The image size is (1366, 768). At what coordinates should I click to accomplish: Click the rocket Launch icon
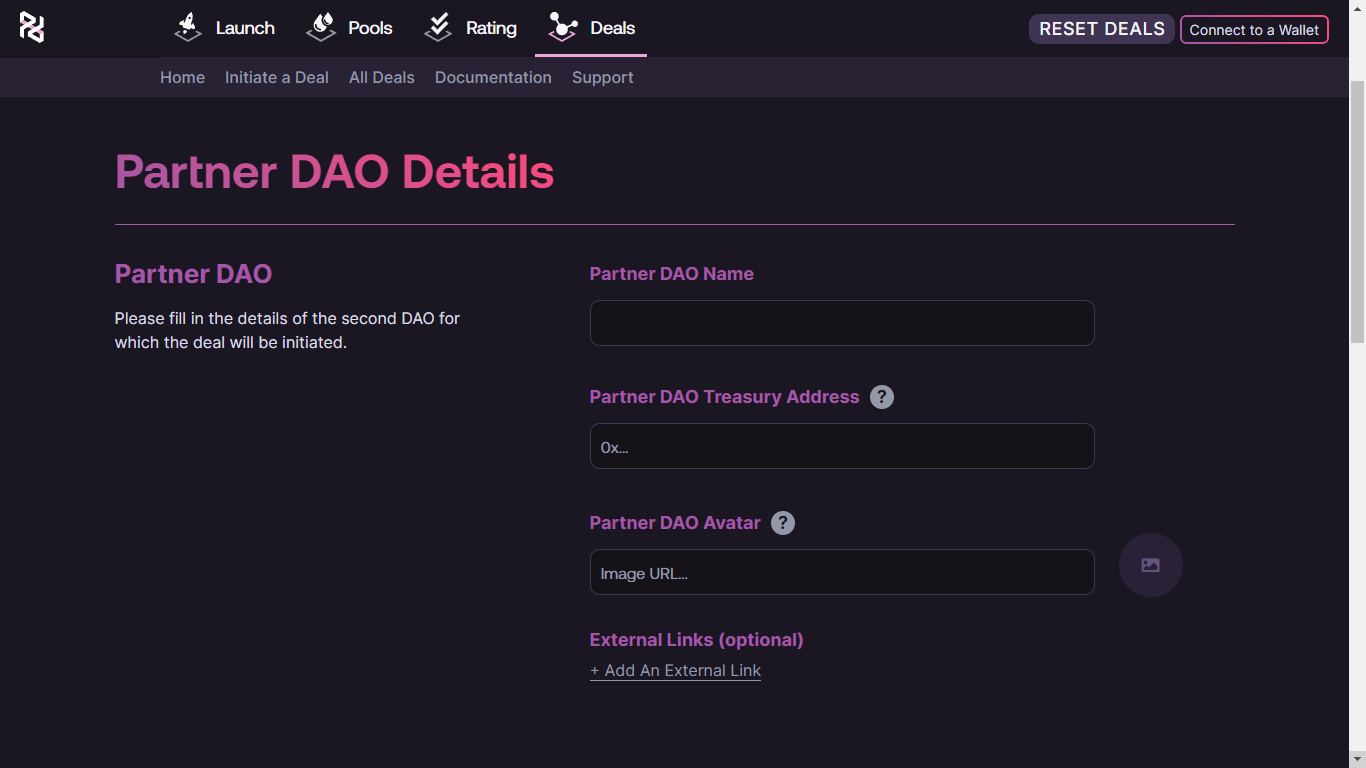click(x=186, y=27)
